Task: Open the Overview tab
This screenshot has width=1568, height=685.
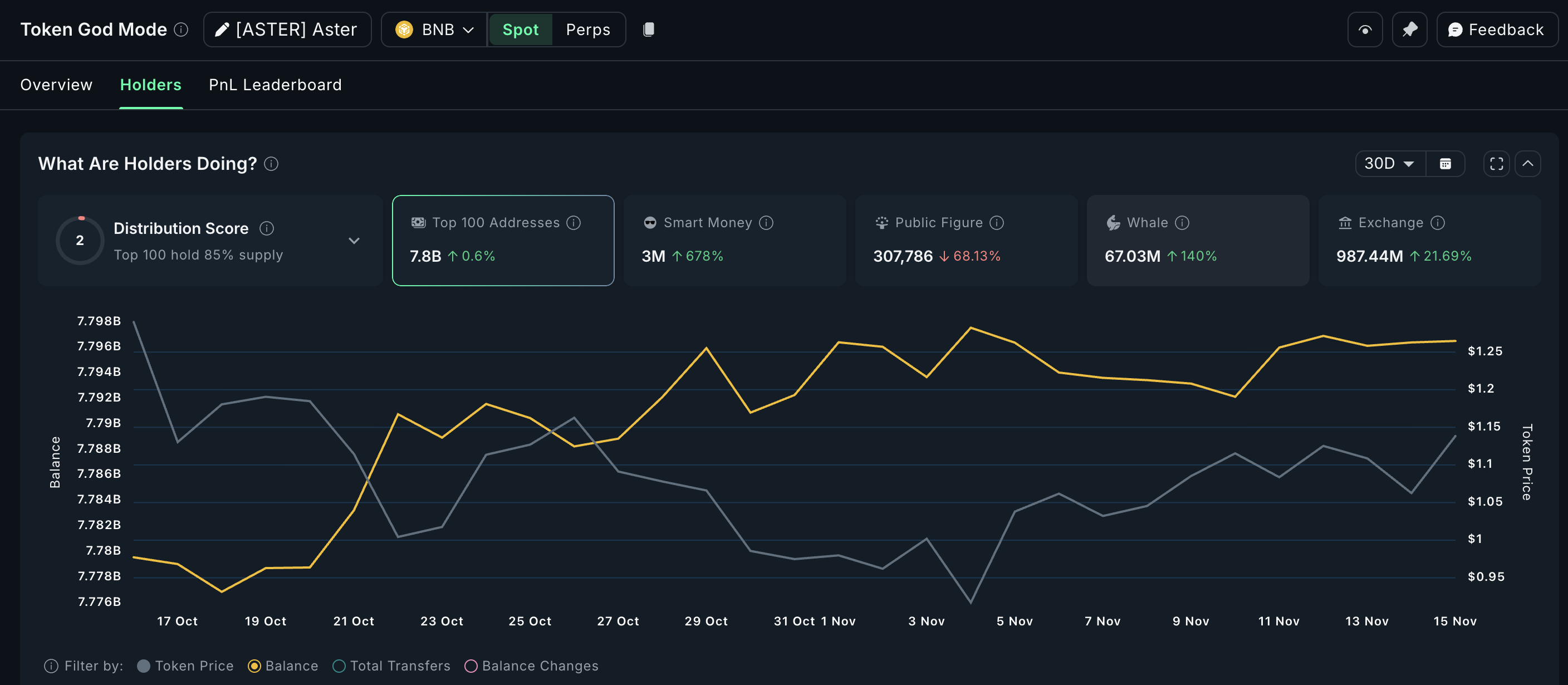Action: pyautogui.click(x=56, y=85)
